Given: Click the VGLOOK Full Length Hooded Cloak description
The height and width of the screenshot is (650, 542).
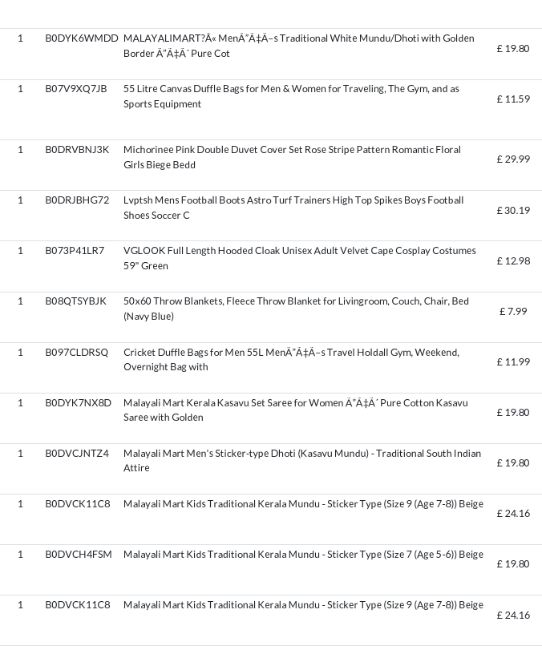Looking at the screenshot, I should [x=299, y=258].
